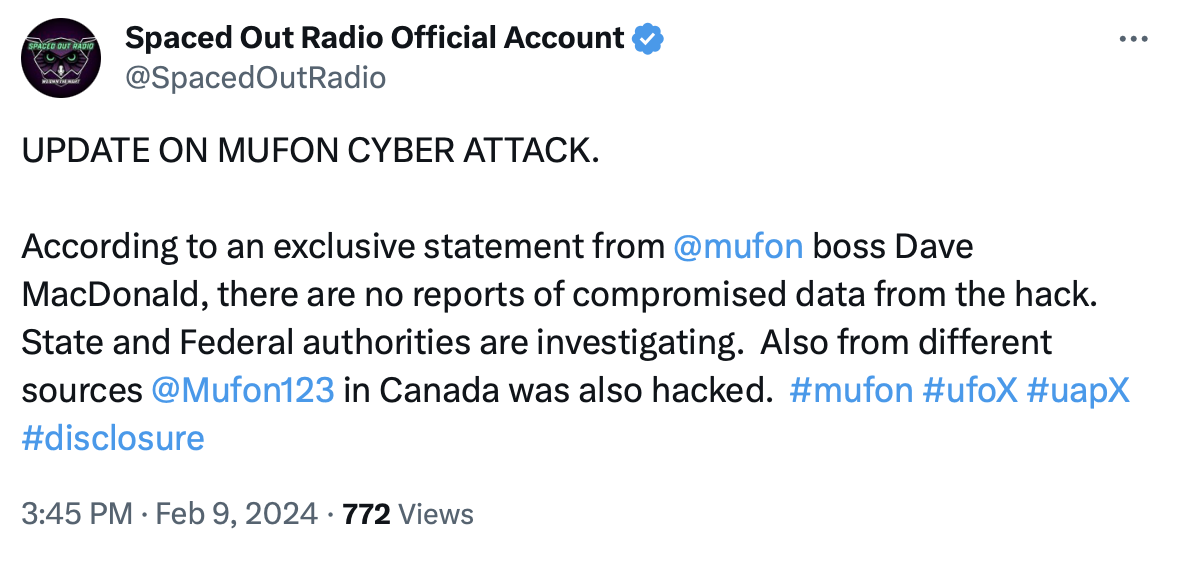Screen dimensions: 1182x566
Task: Click the blue verified checkmark badge
Action: (x=648, y=38)
